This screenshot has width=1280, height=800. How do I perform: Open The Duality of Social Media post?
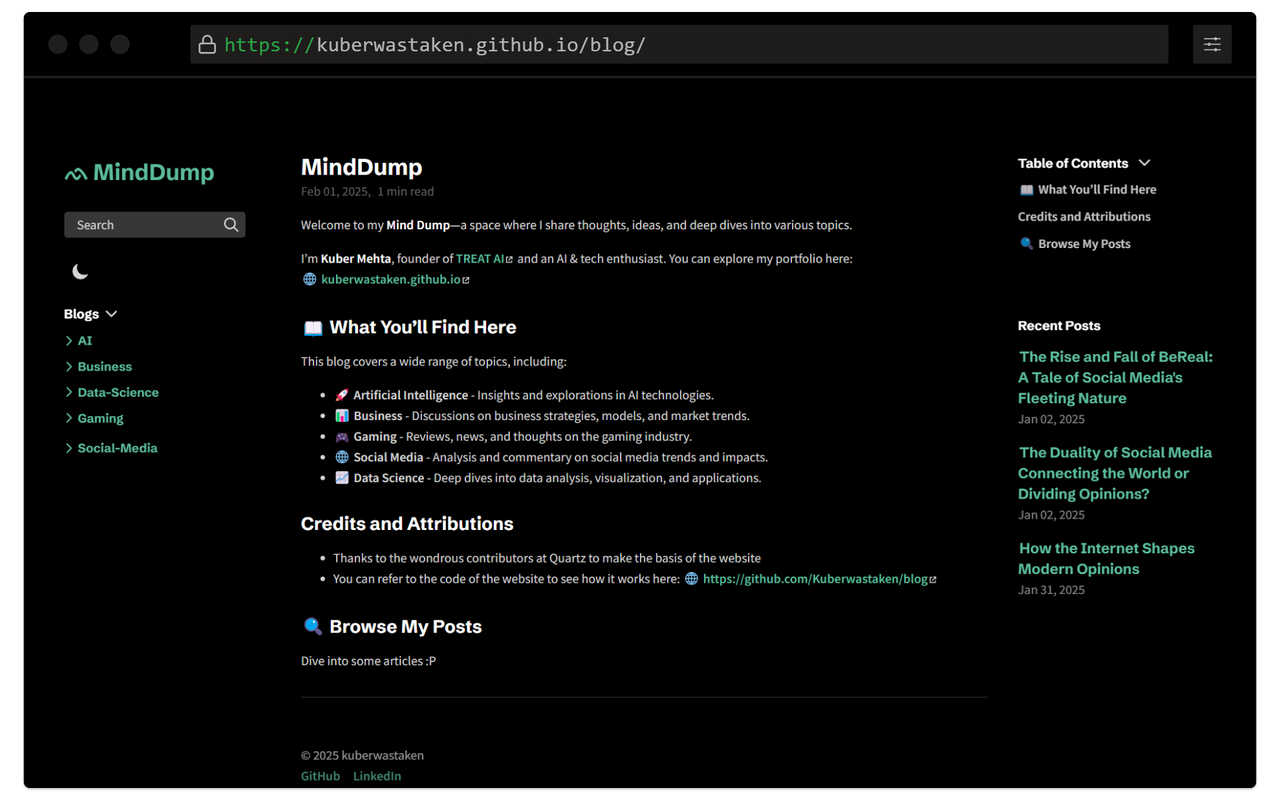click(1115, 473)
